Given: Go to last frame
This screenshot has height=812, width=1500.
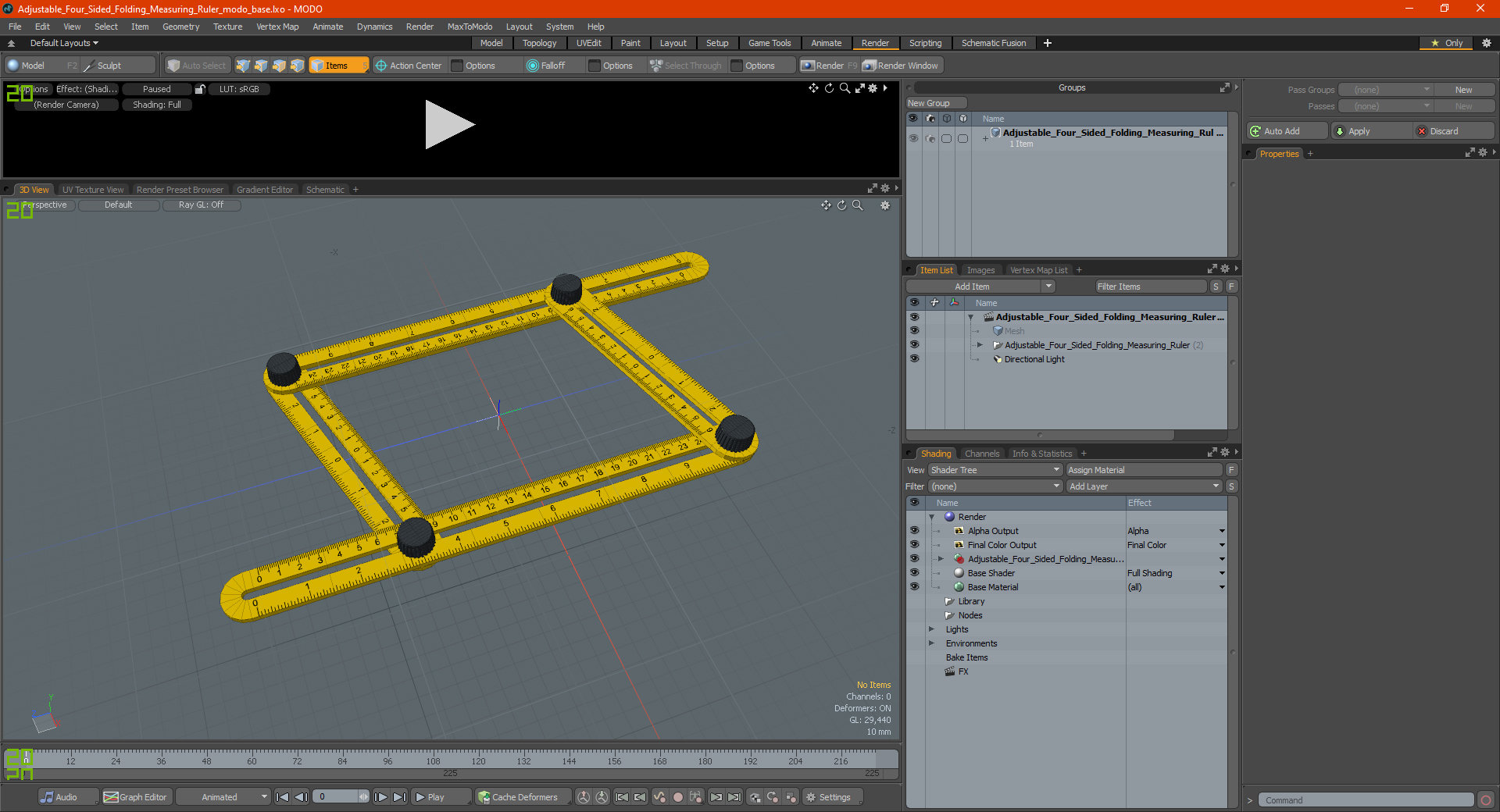Looking at the screenshot, I should click(399, 797).
